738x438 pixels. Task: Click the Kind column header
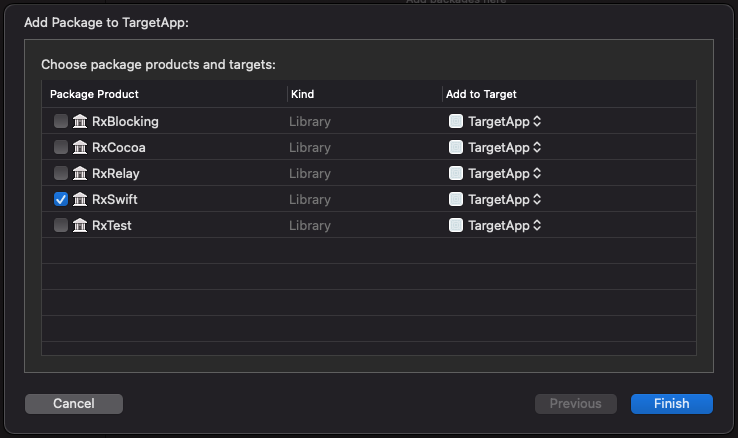click(302, 94)
